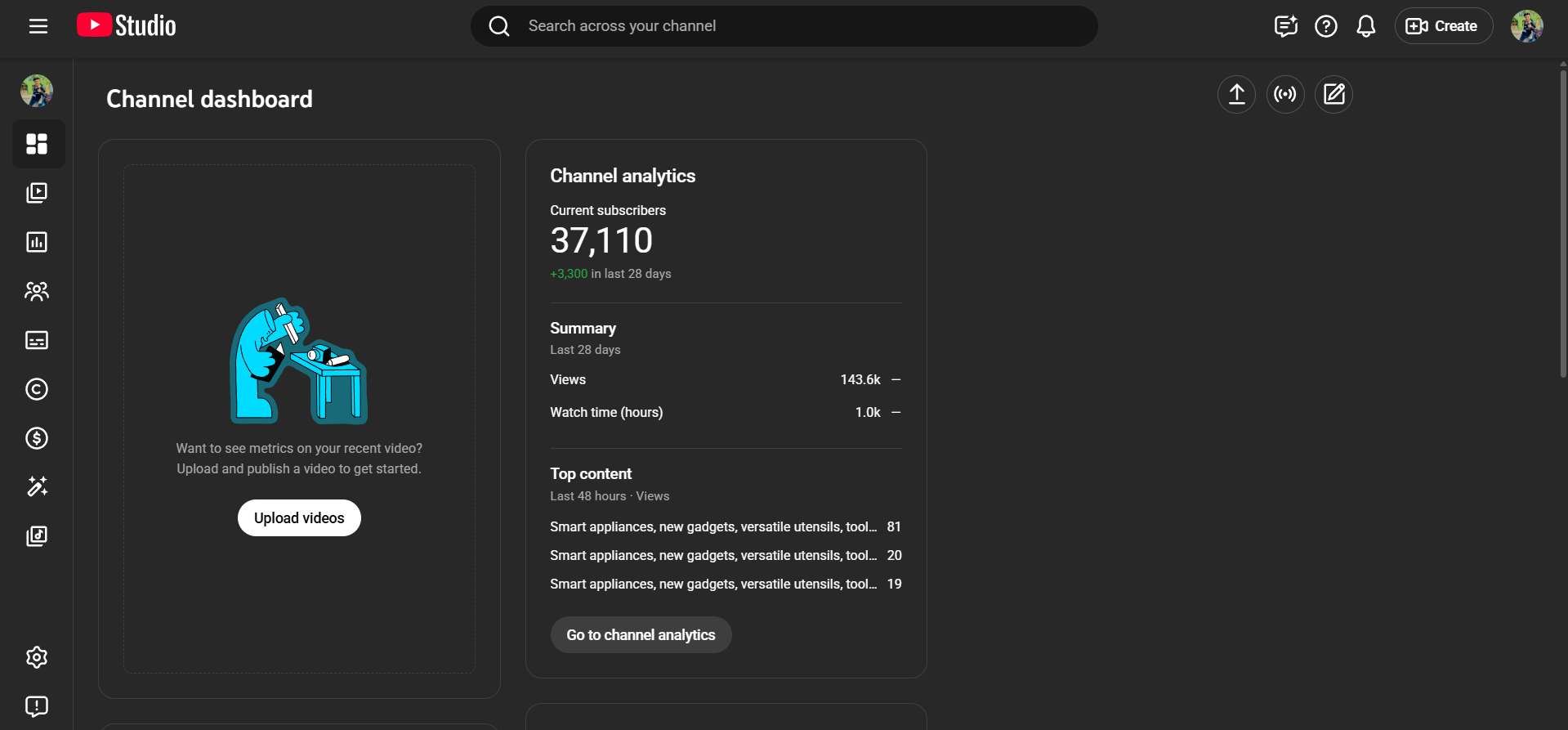This screenshot has height=730, width=1568.
Task: Open Customization magic wand icon
Action: pos(37,487)
